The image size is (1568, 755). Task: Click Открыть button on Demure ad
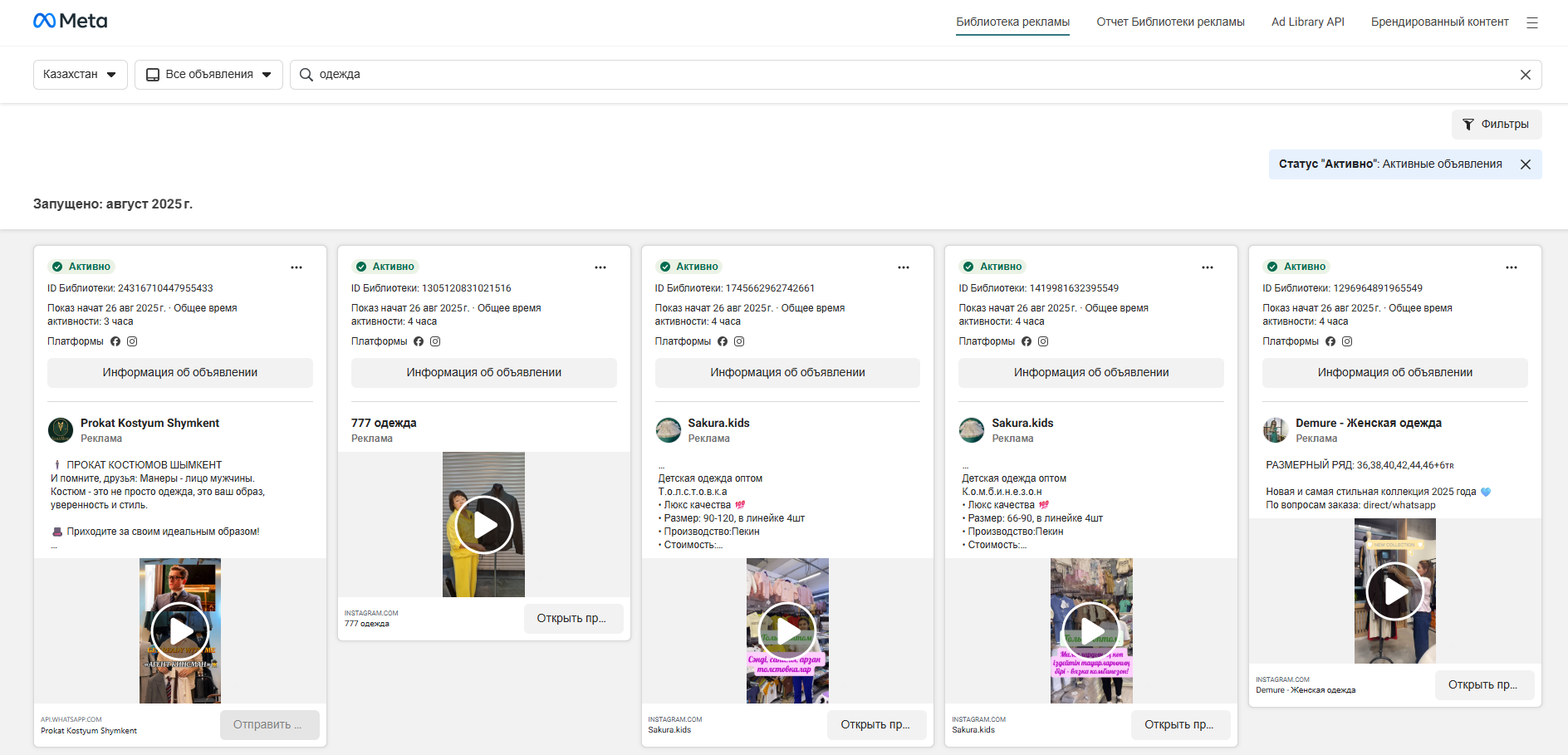(1483, 685)
